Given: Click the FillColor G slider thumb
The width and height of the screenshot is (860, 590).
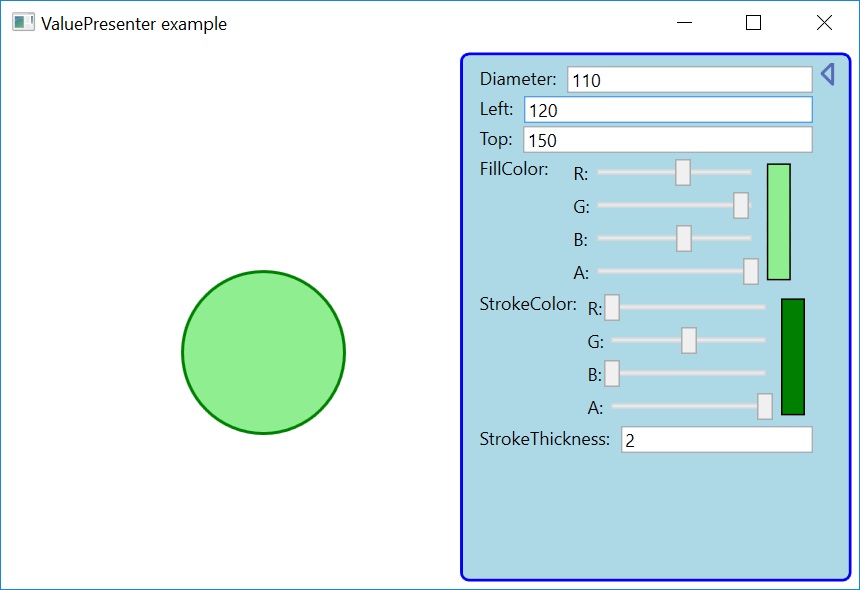Looking at the screenshot, I should [x=741, y=206].
